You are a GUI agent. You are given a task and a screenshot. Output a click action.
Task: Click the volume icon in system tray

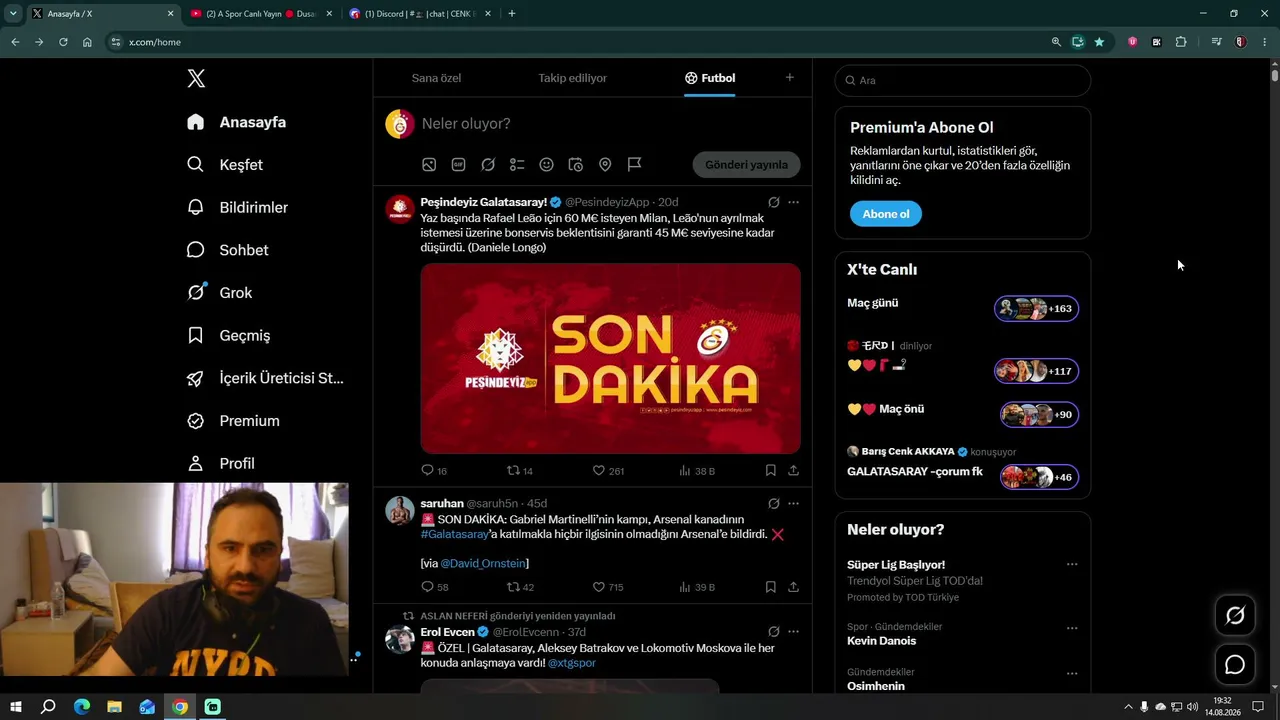point(1192,707)
